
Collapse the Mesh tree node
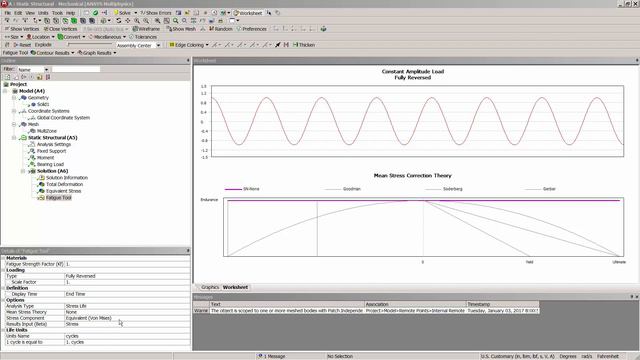[14, 124]
